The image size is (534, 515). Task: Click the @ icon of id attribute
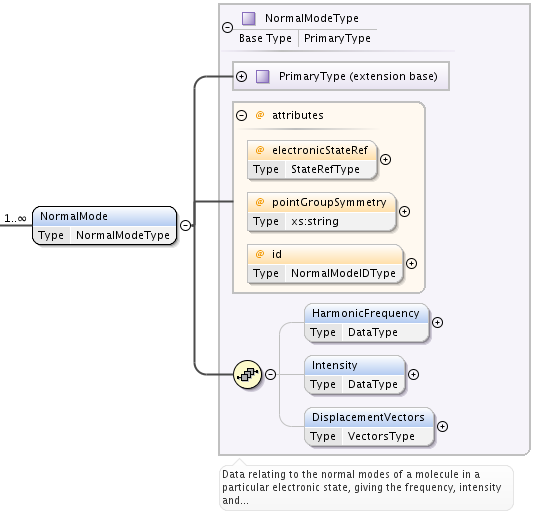(260, 254)
